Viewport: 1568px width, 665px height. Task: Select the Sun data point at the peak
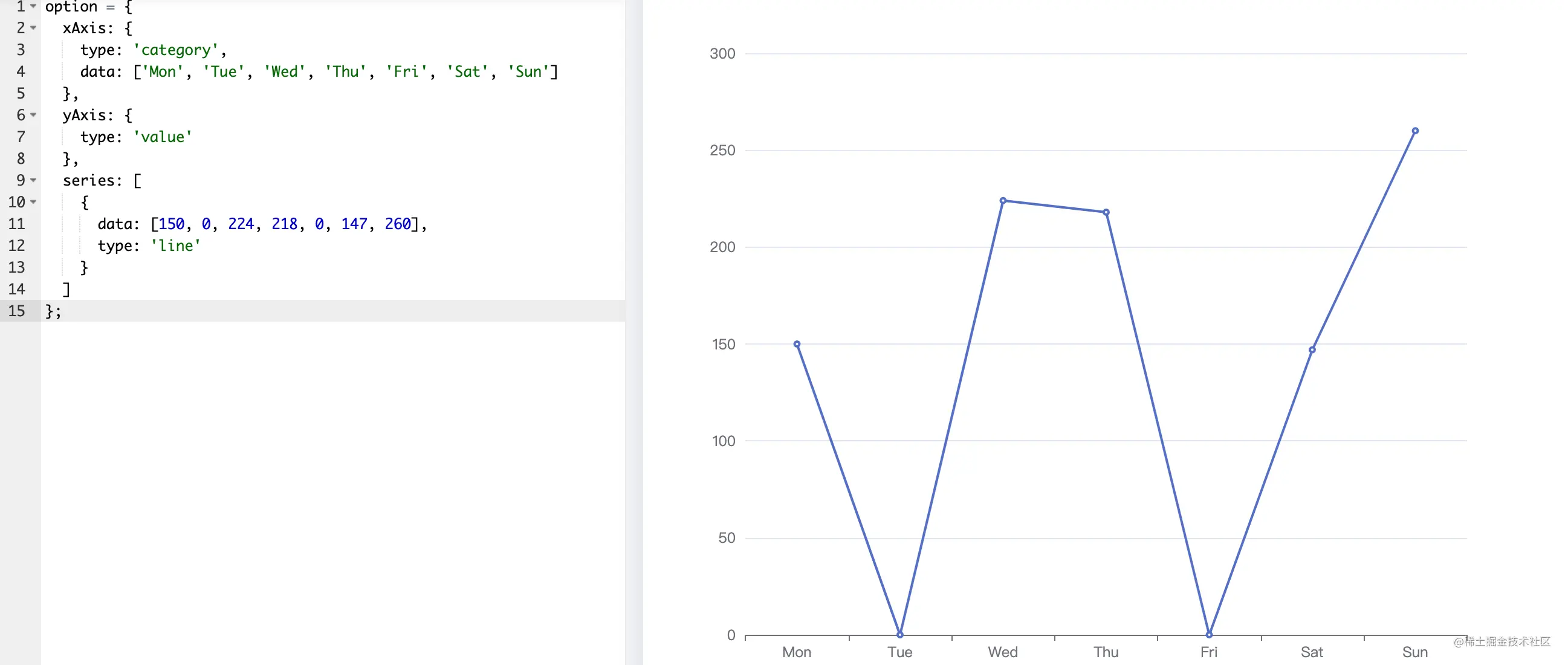pyautogui.click(x=1415, y=131)
